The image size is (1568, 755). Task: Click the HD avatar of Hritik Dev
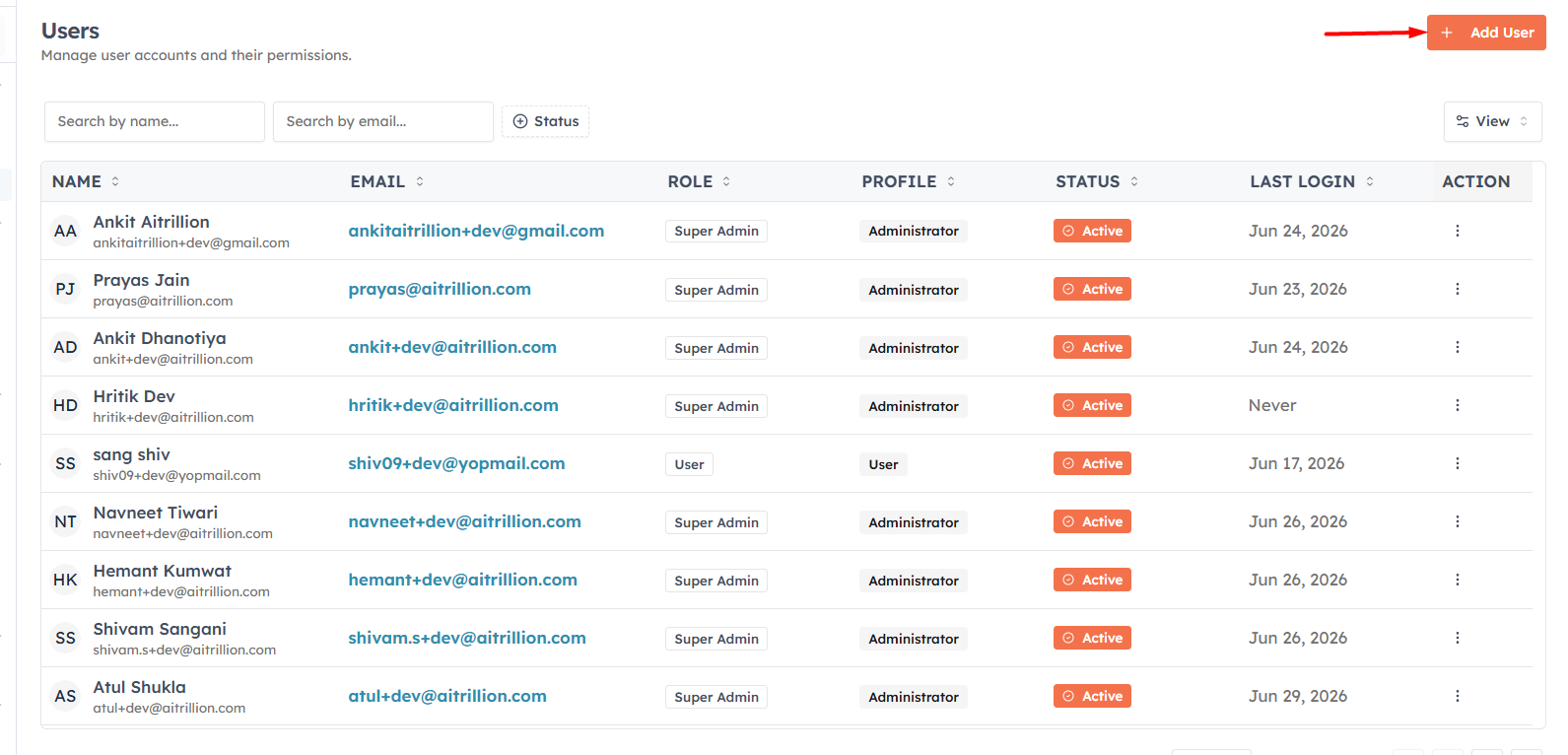pos(65,405)
